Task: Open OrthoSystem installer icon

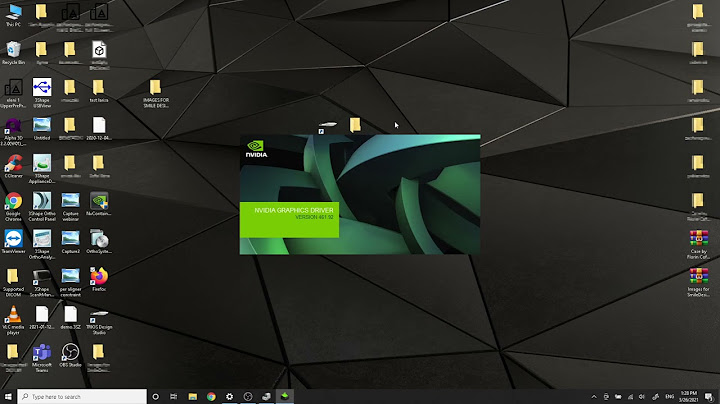Action: coord(99,242)
